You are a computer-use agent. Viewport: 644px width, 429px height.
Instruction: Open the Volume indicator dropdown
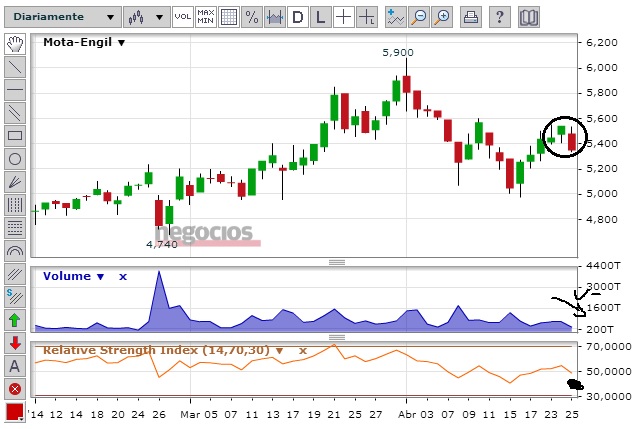[101, 277]
